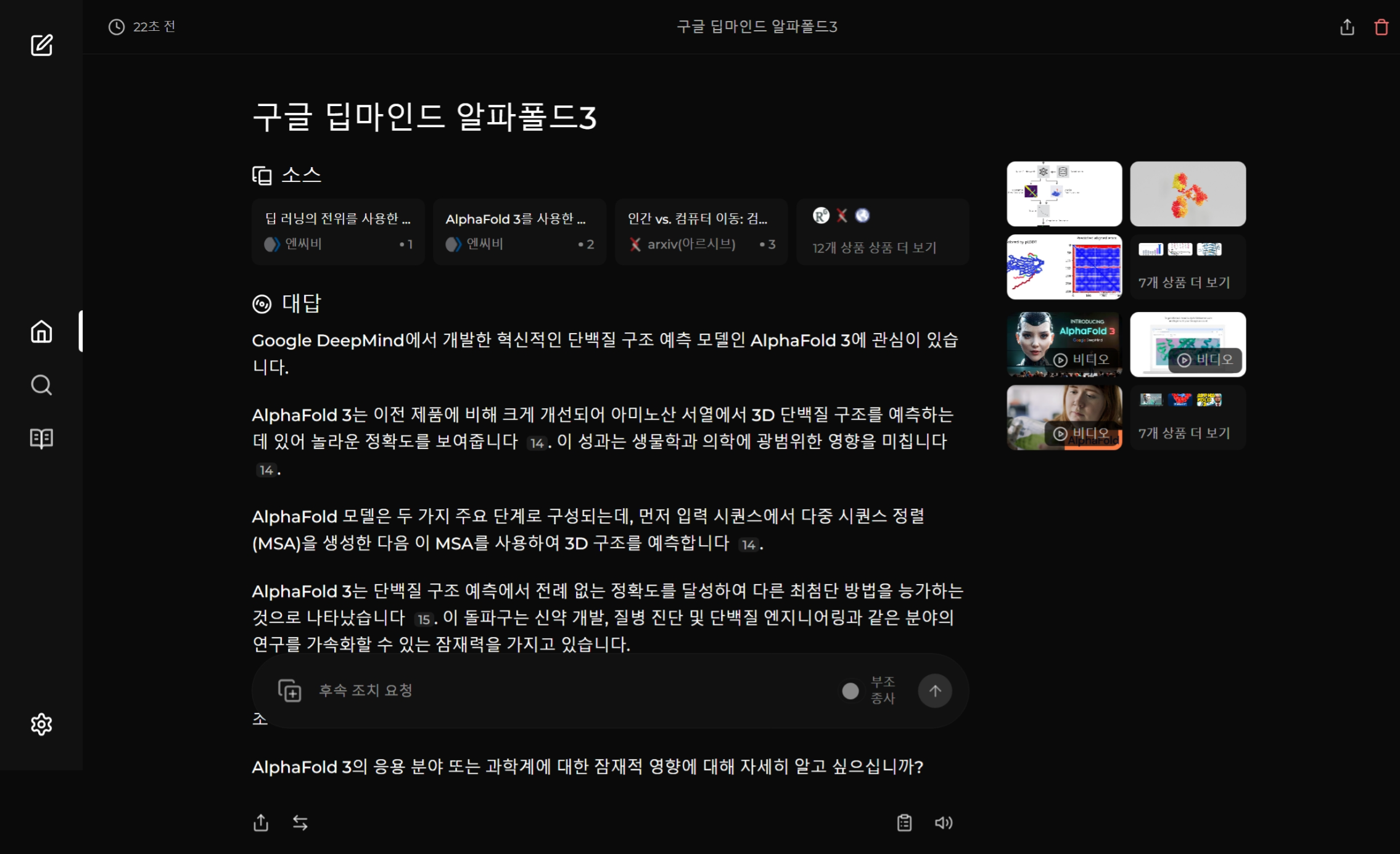Rewrite the answer using the swap arrows icon
1400x854 pixels.
click(300, 823)
